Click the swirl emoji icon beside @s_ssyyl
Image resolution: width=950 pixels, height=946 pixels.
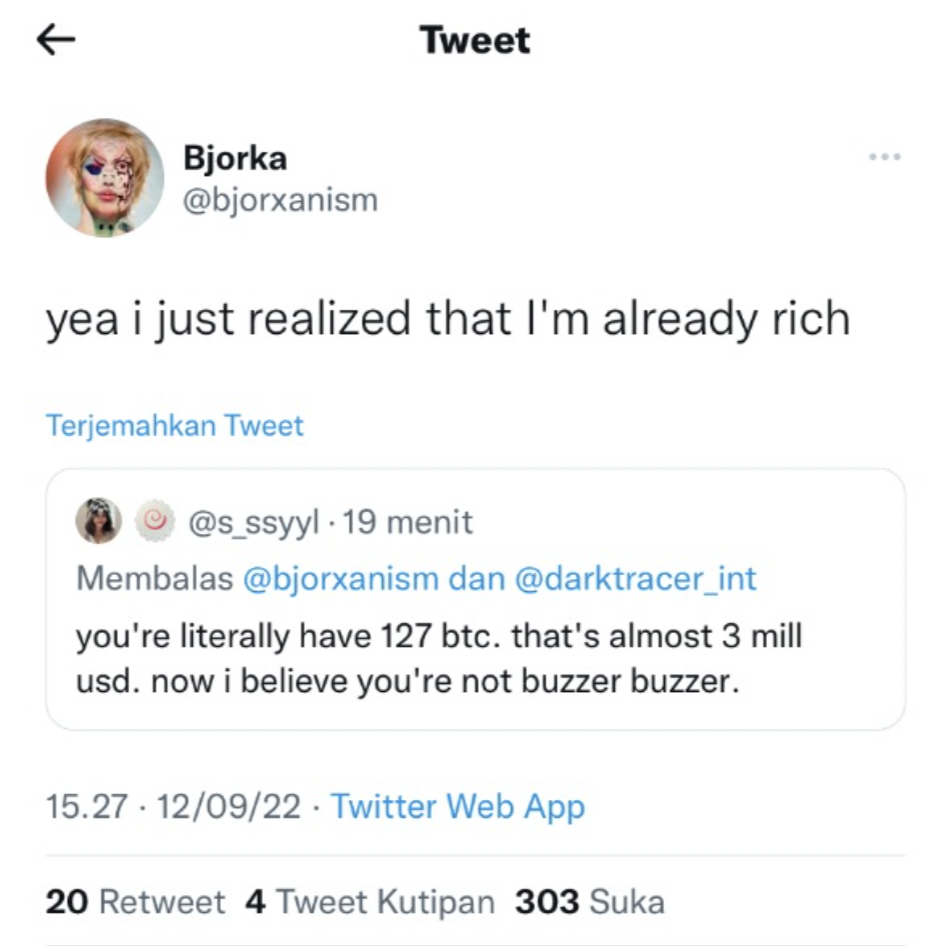[154, 521]
